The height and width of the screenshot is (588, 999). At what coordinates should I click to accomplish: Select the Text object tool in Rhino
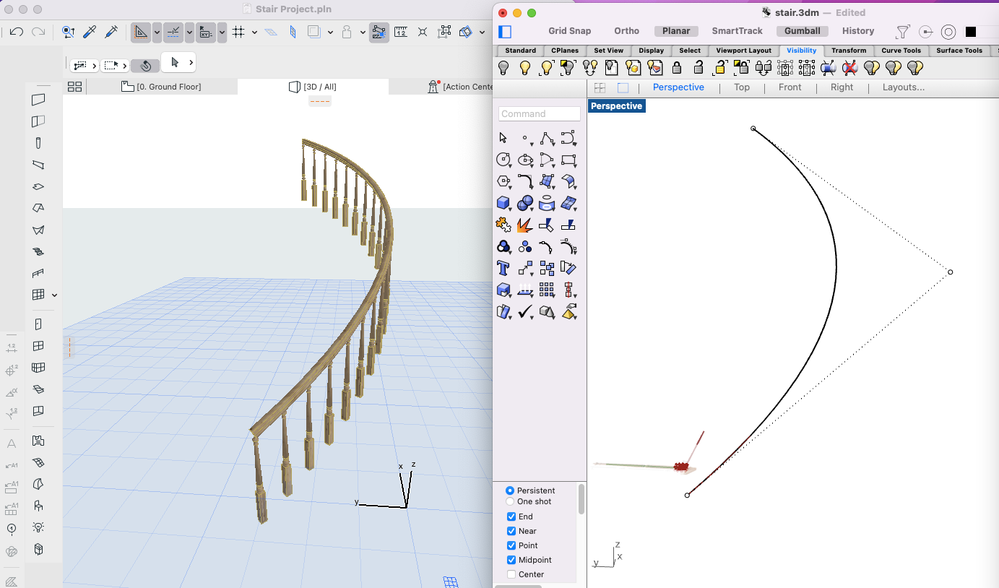point(503,269)
